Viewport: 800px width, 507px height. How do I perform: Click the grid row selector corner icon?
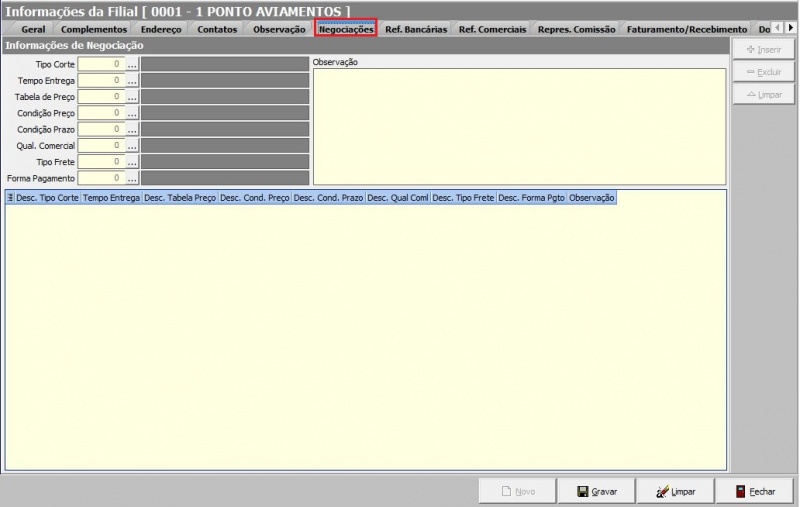(x=10, y=198)
